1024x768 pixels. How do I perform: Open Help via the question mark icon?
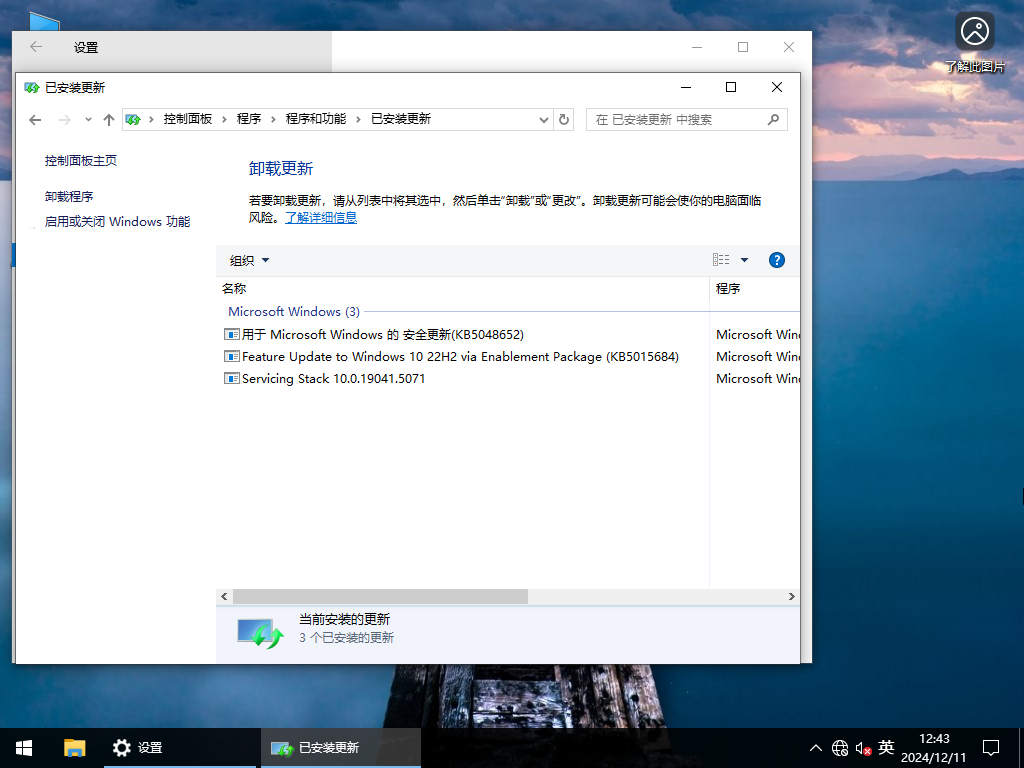pos(777,259)
